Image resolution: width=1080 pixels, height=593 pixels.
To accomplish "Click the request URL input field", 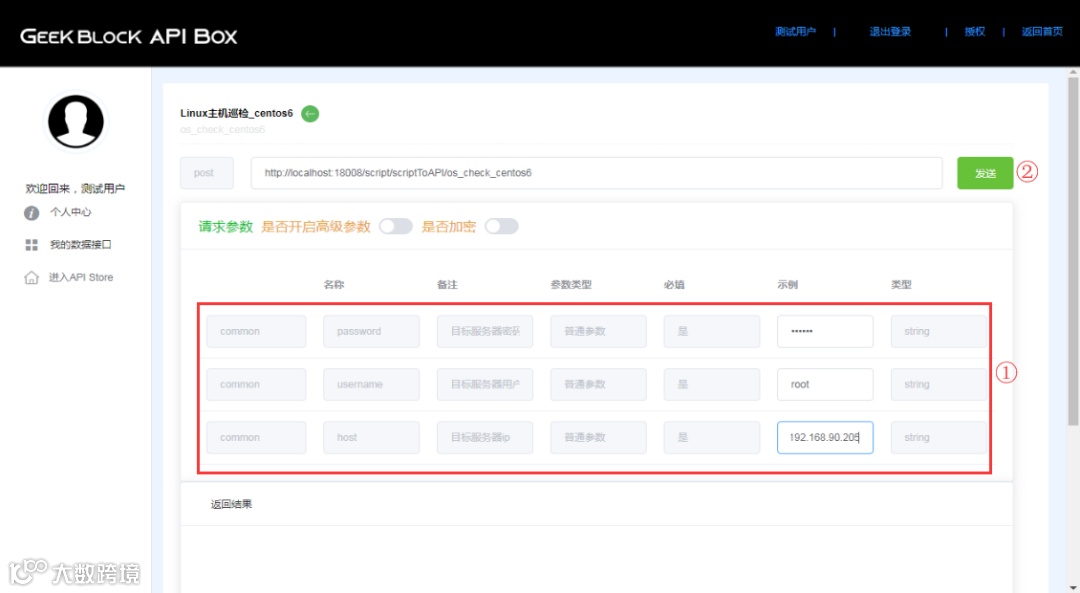I will (596, 173).
